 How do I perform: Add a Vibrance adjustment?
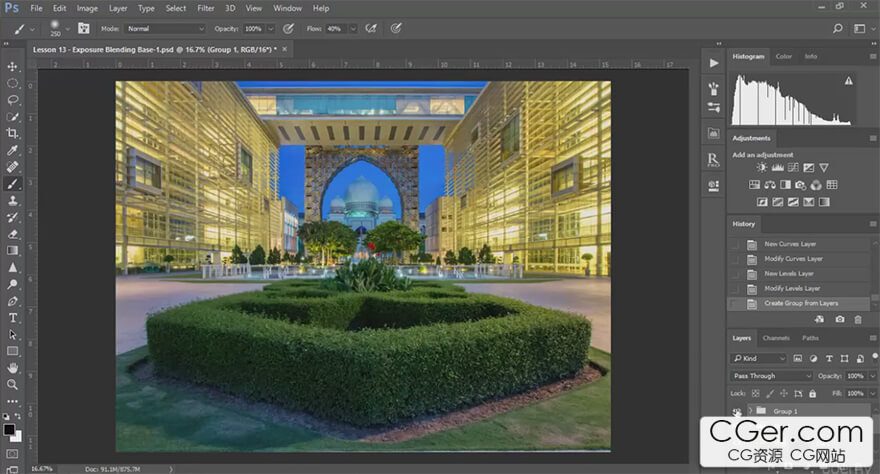pyautogui.click(x=824, y=168)
